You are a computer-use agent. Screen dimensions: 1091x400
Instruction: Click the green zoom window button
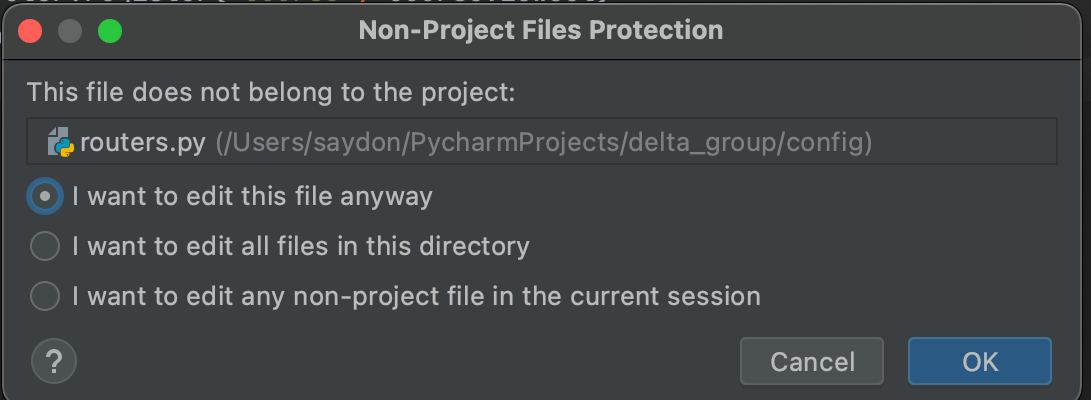pyautogui.click(x=110, y=31)
